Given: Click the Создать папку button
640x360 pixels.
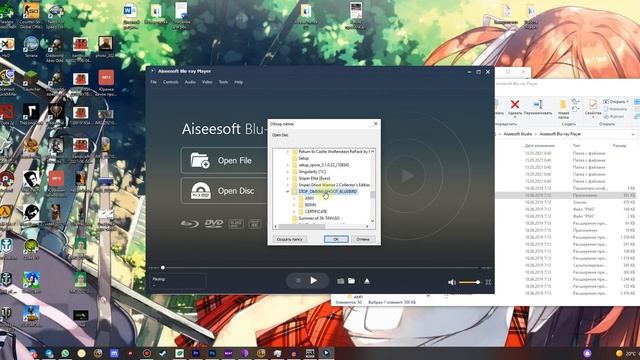Looking at the screenshot, I should point(289,239).
